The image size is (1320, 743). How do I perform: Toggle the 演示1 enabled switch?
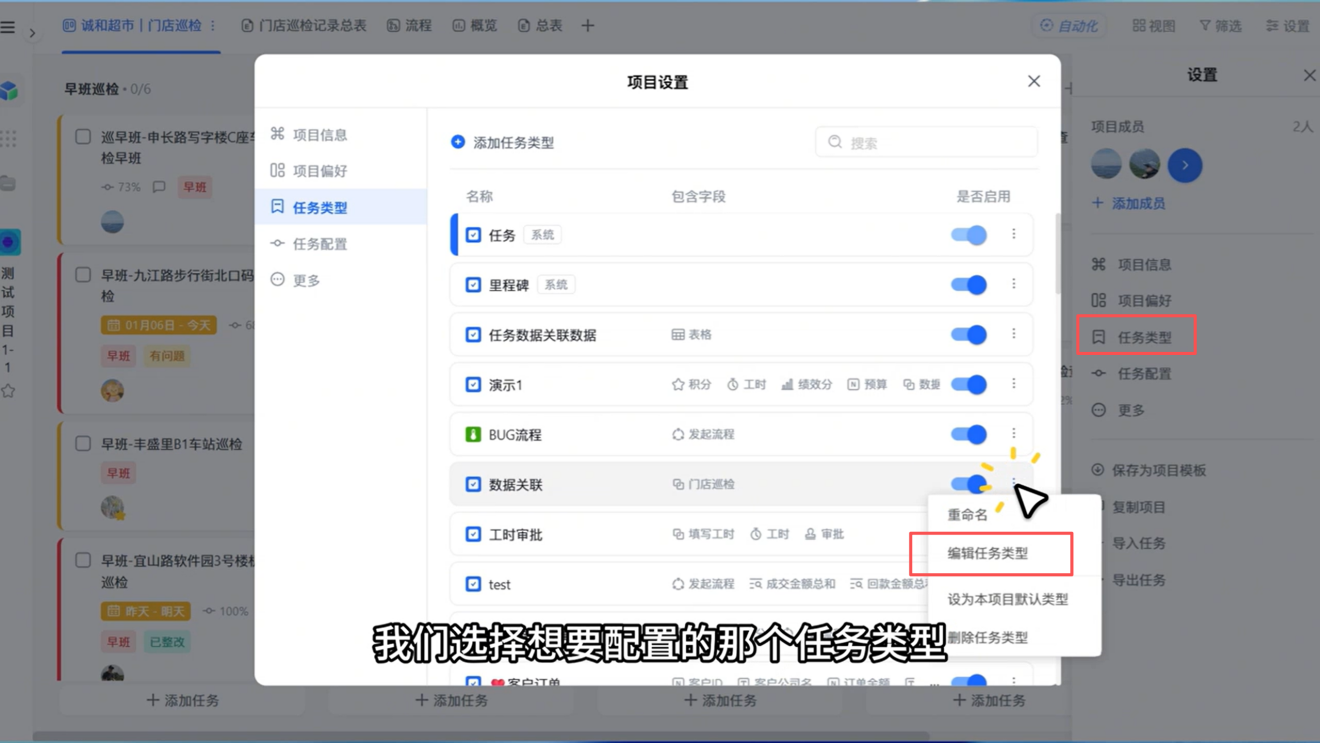968,384
